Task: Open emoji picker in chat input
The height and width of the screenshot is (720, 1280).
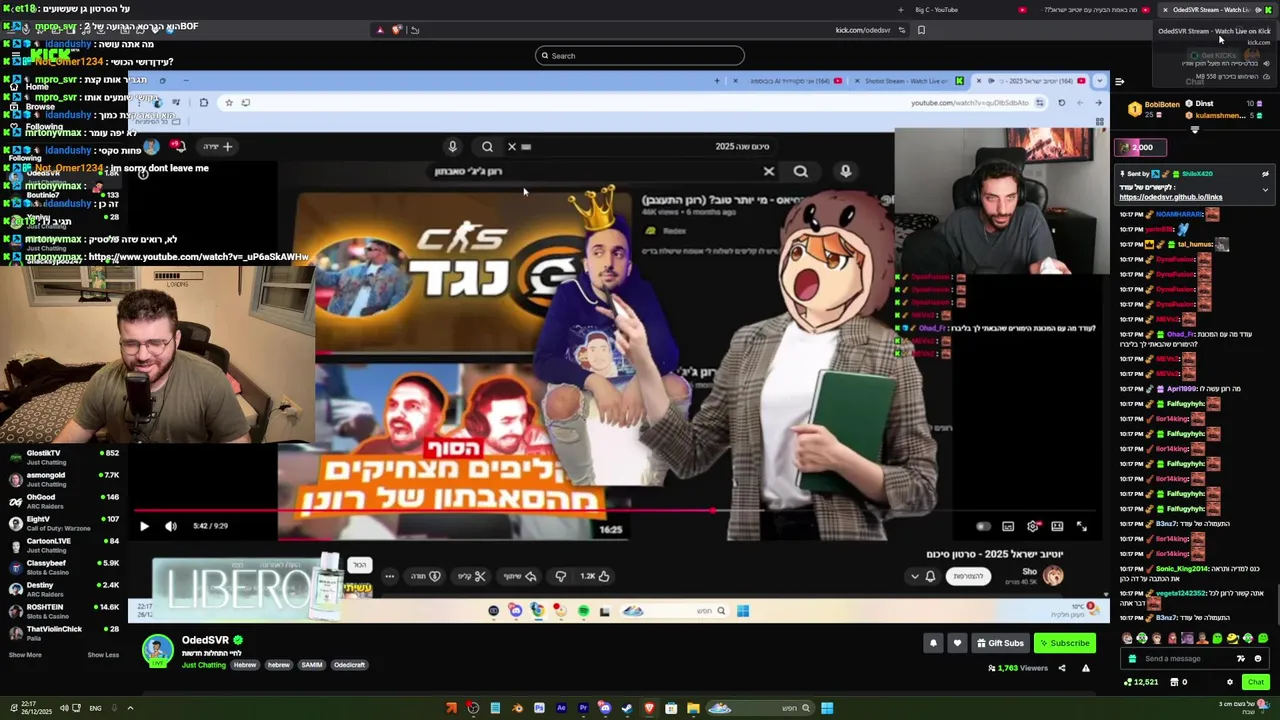Action: 1258,659
